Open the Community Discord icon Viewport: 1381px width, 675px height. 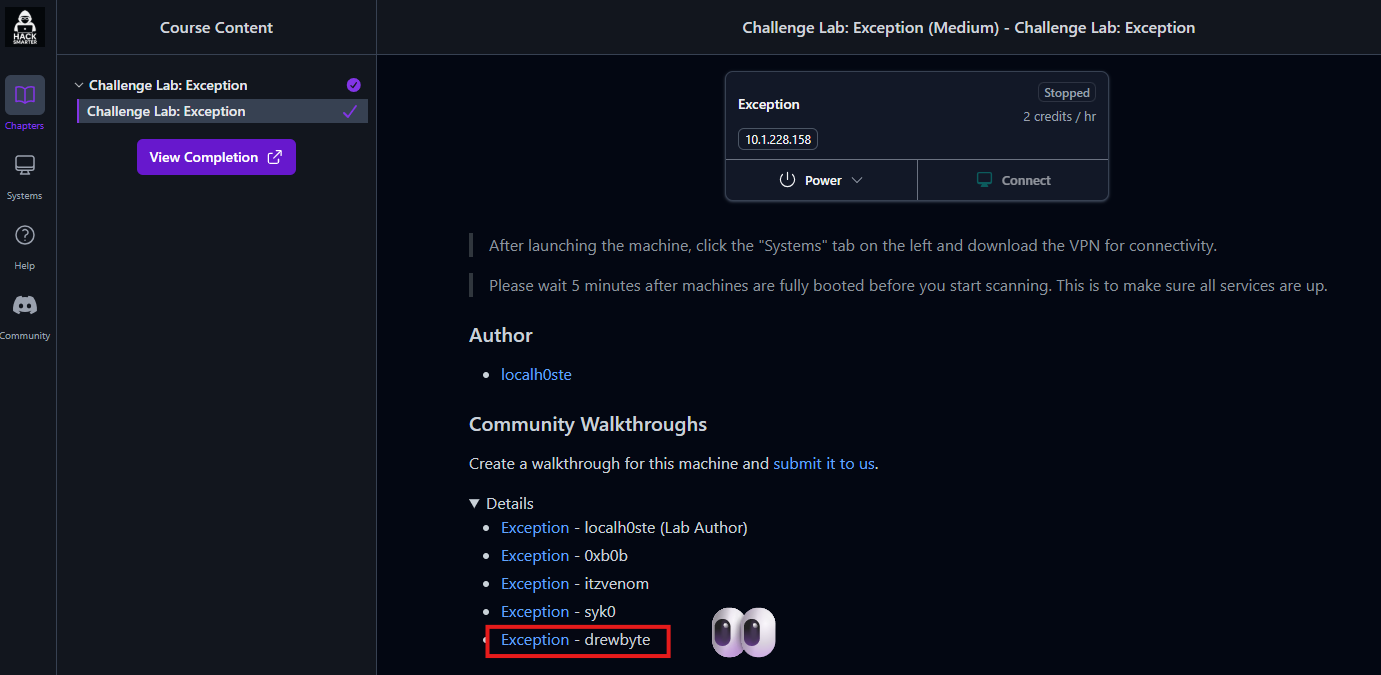pos(25,306)
